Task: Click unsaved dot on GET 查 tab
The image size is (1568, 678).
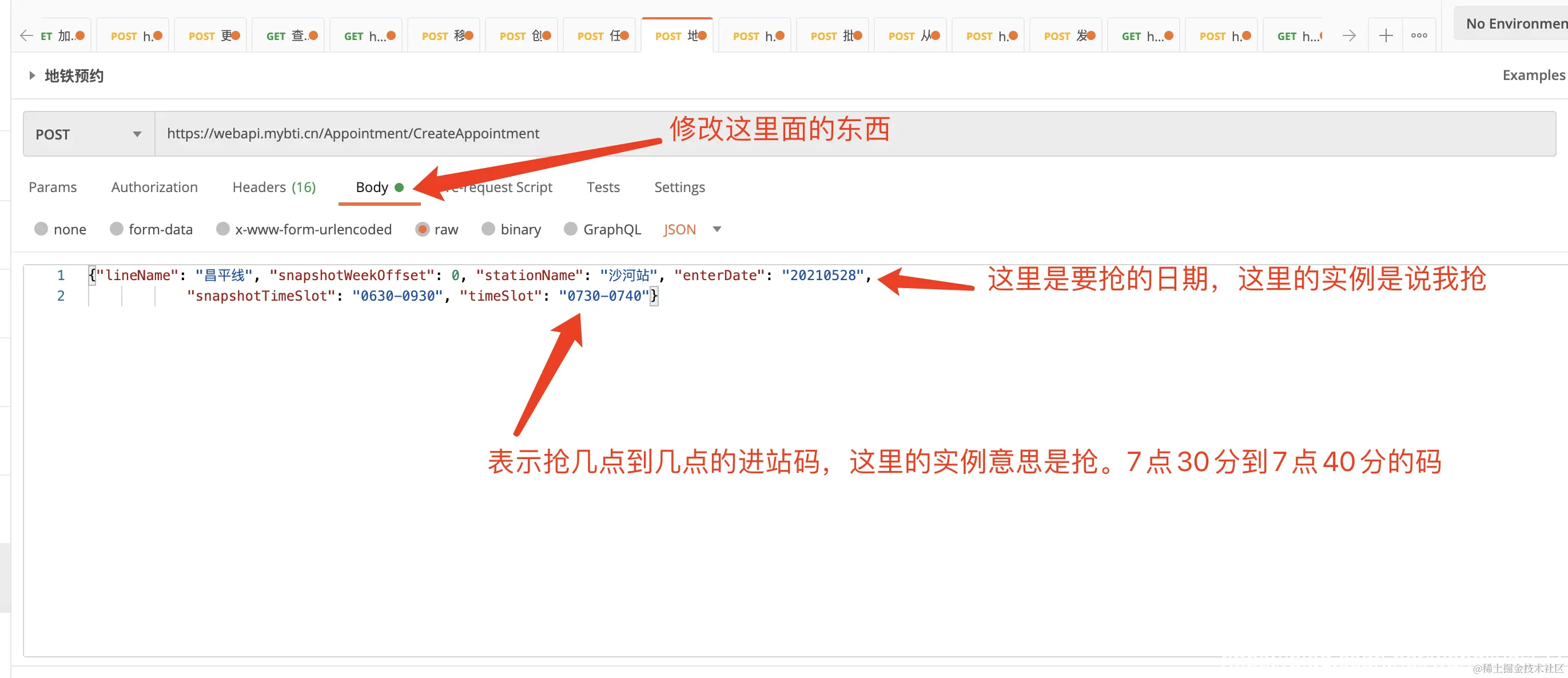Action: click(x=313, y=36)
